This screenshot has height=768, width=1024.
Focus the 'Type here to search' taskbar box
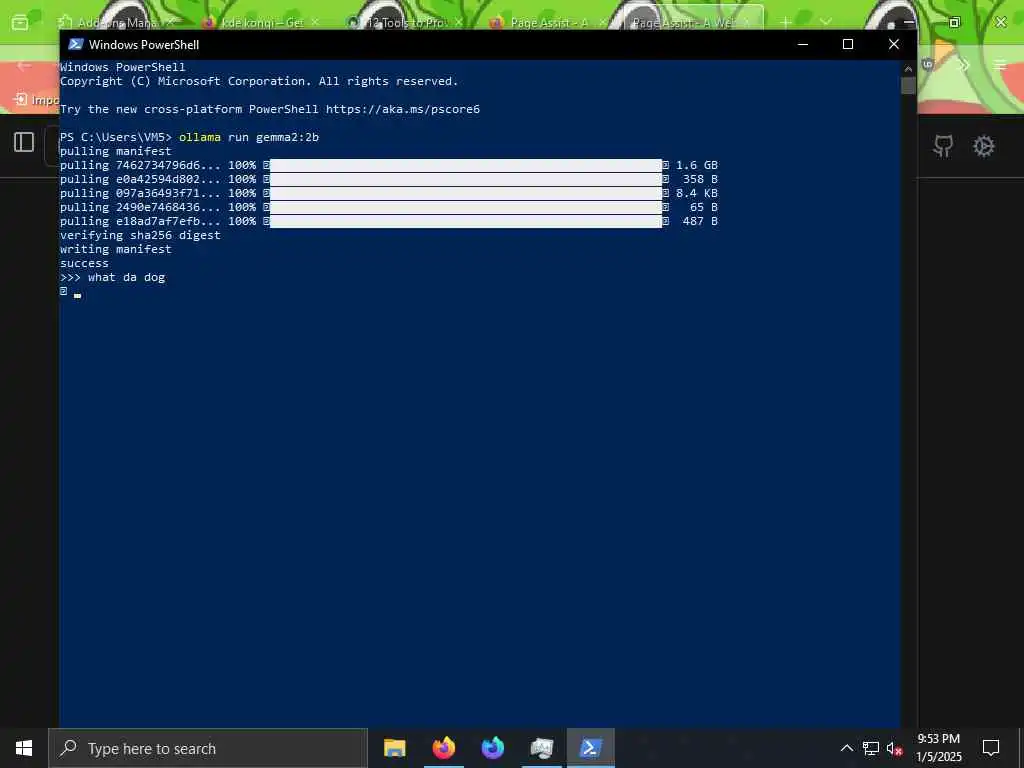[208, 748]
